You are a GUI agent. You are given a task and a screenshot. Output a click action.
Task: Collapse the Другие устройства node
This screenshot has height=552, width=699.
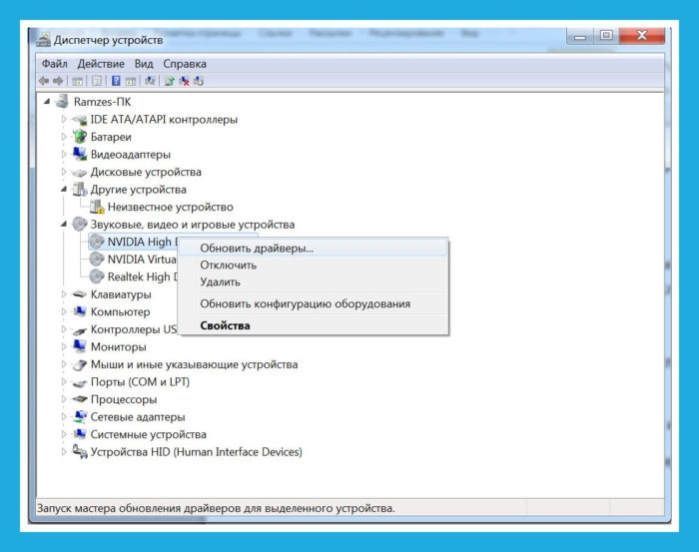pos(64,189)
